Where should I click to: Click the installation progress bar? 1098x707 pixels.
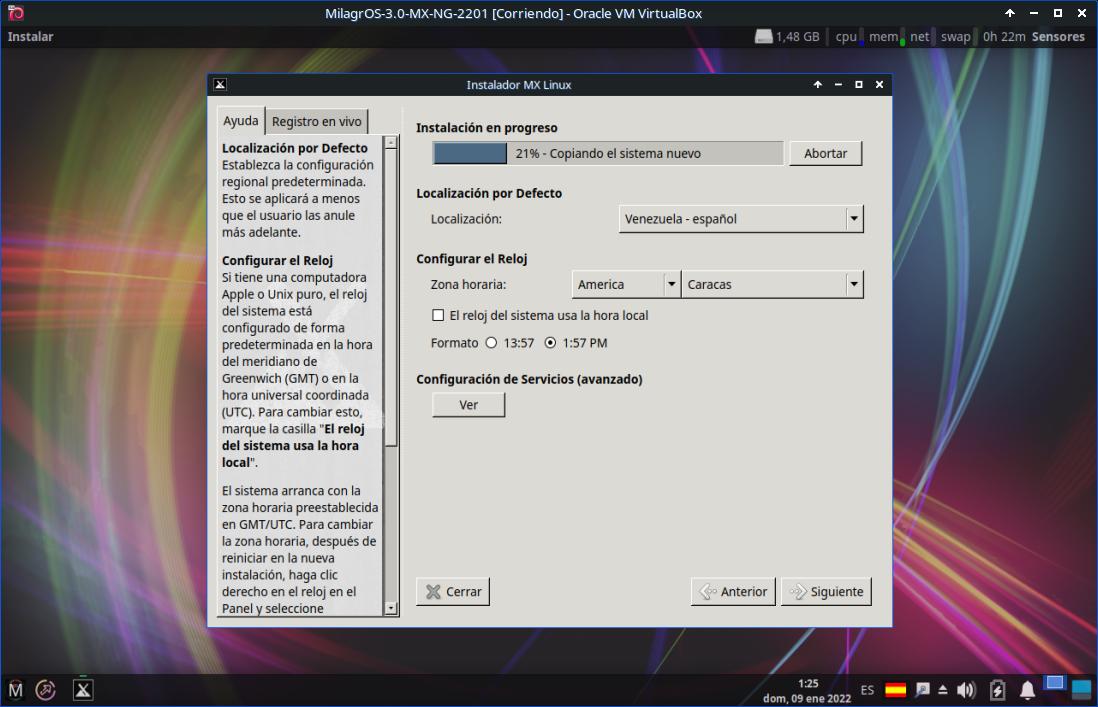tap(608, 154)
